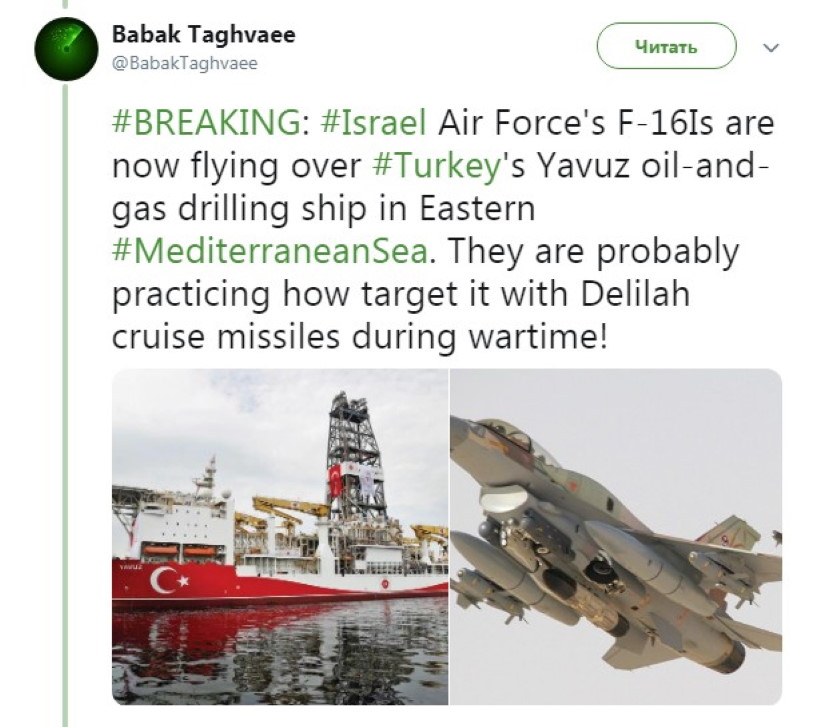The image size is (820, 727).
Task: Expand the tweet options chevron menu
Action: pos(770,47)
